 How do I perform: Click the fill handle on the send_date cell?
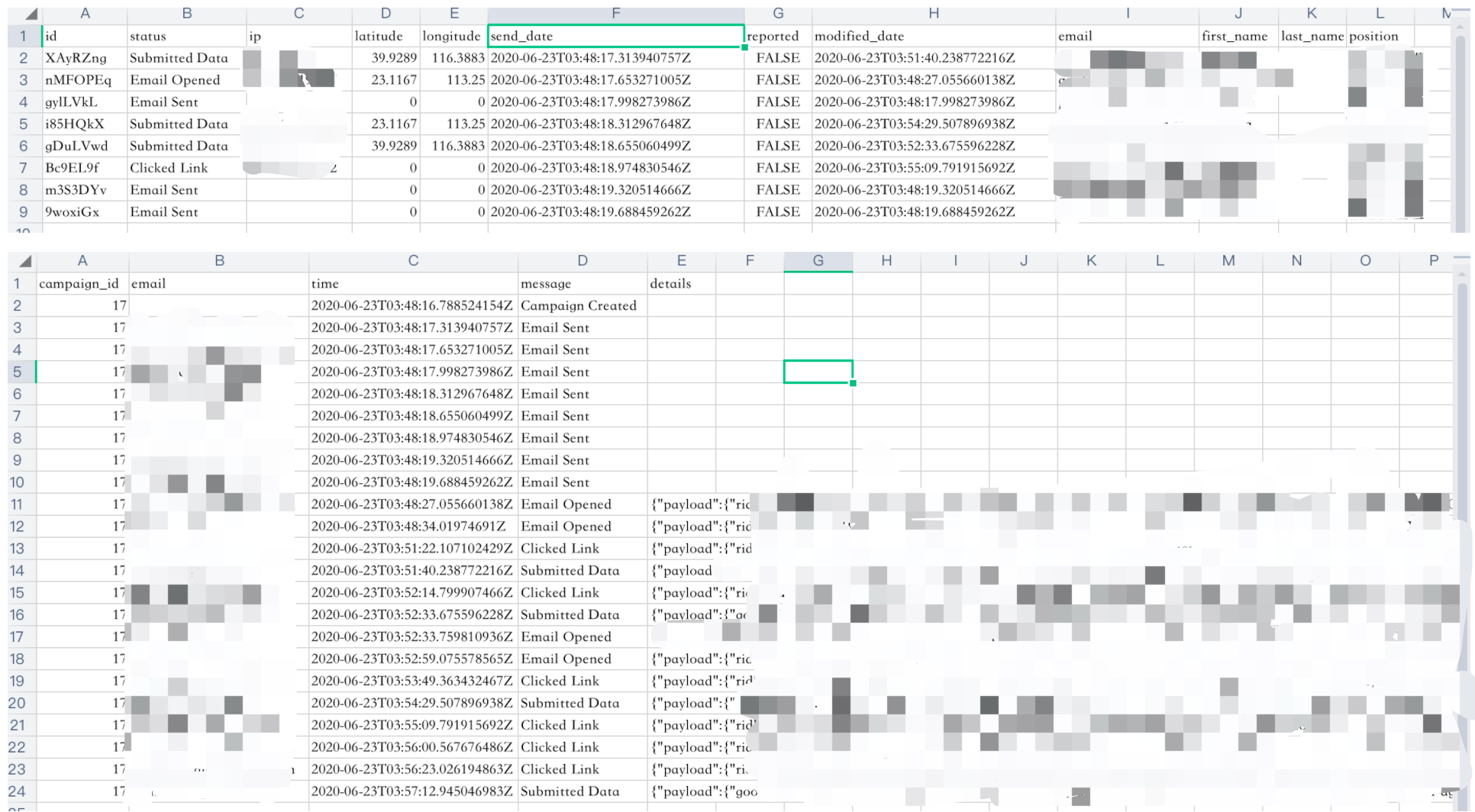(744, 47)
